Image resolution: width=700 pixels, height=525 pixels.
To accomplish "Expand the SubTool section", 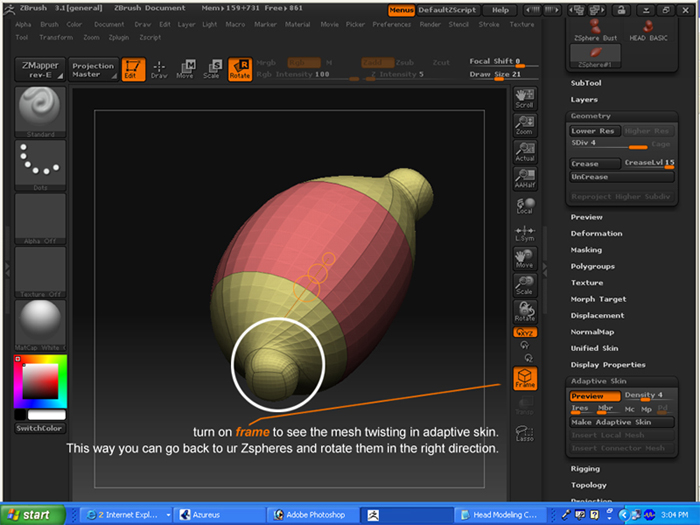I will click(x=586, y=83).
